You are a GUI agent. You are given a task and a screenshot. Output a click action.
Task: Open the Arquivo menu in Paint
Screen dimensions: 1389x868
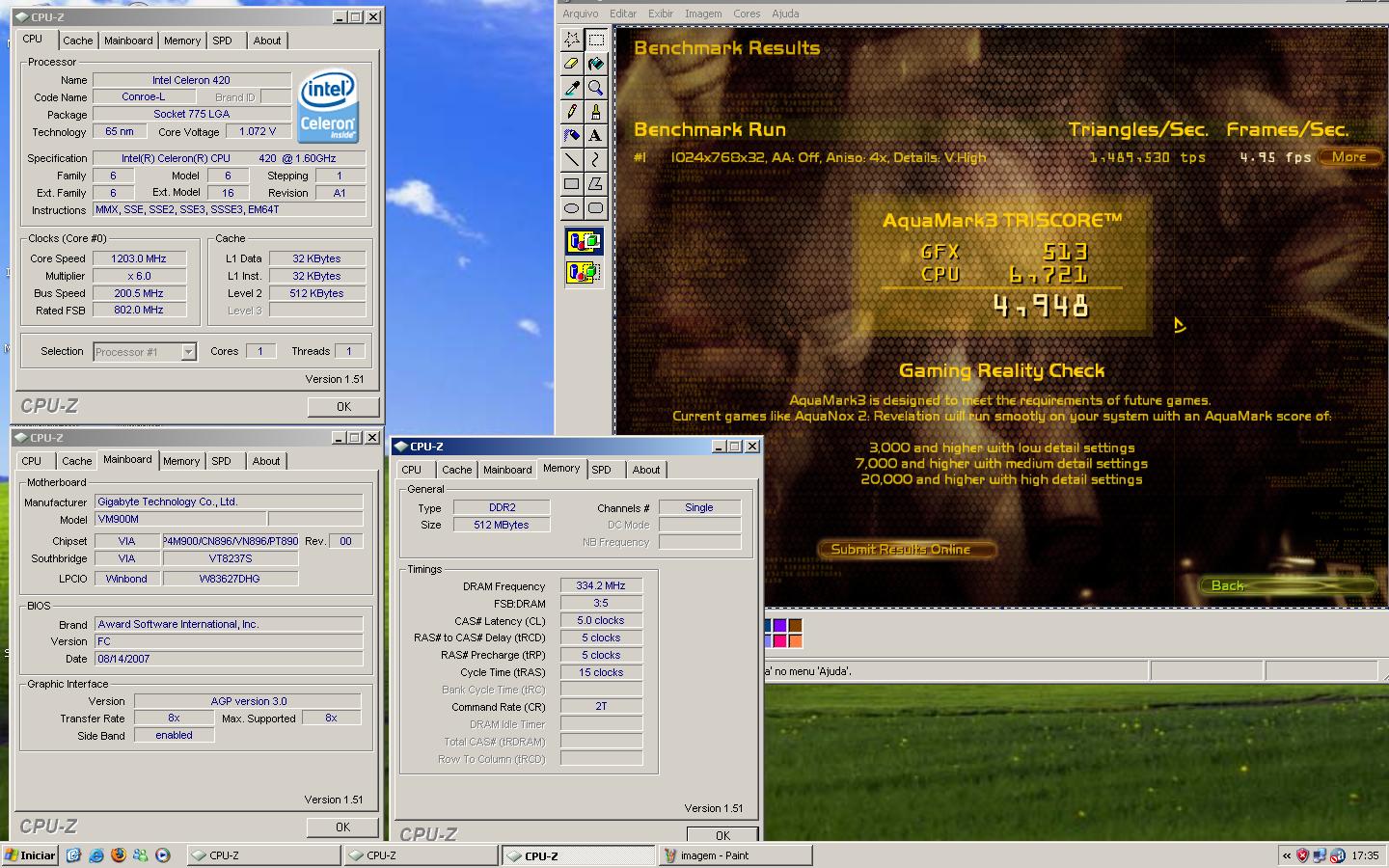581,14
